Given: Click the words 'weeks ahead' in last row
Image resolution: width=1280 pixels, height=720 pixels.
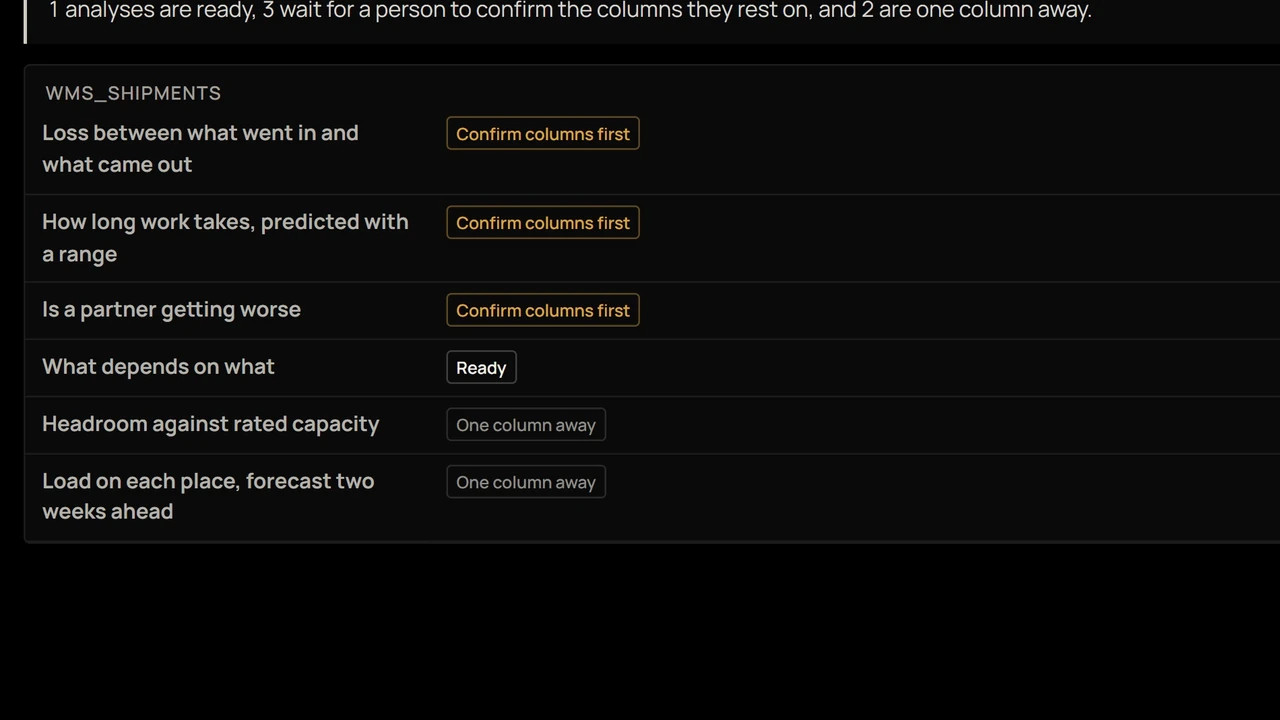Looking at the screenshot, I should point(107,511).
